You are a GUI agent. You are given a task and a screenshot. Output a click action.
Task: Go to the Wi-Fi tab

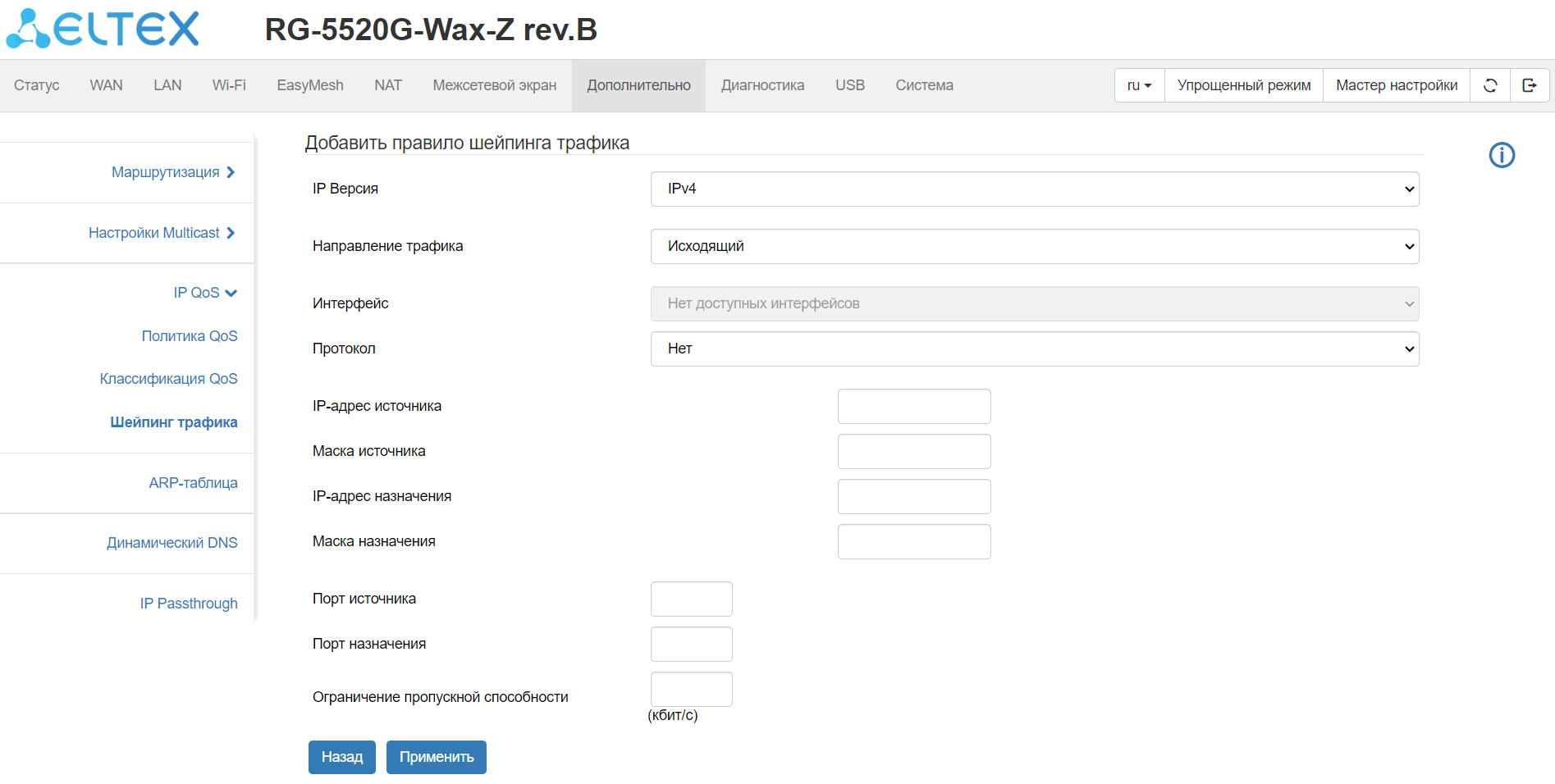229,85
